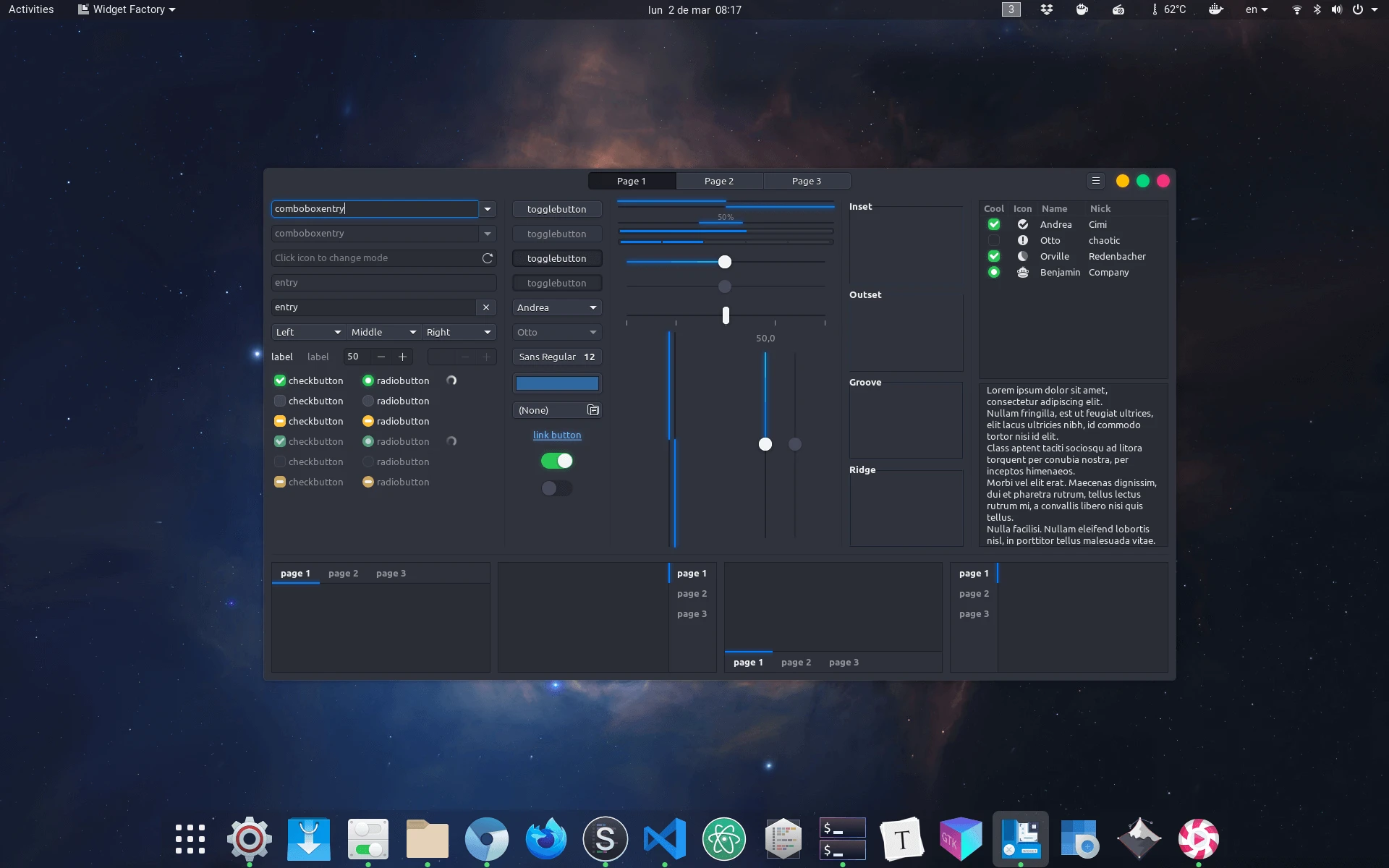Click the minus icon next to 50
Viewport: 1389px width, 868px height.
point(381,357)
